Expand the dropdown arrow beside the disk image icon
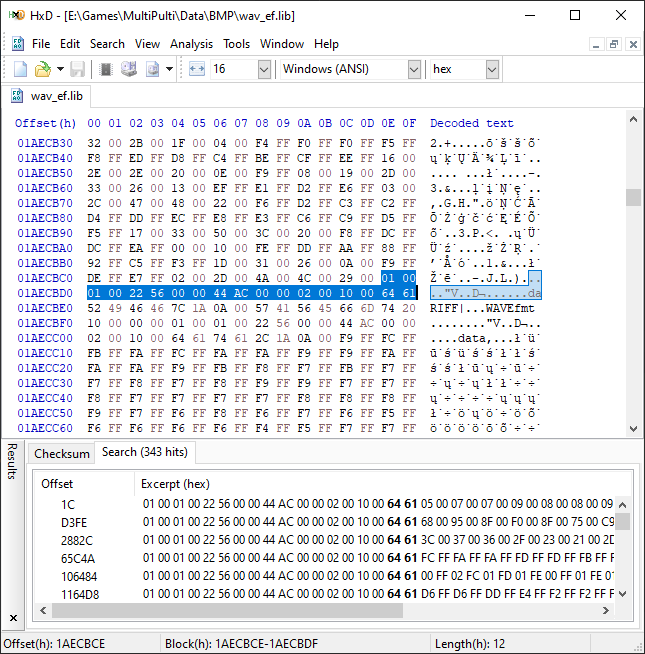645x654 pixels. click(x=169, y=69)
